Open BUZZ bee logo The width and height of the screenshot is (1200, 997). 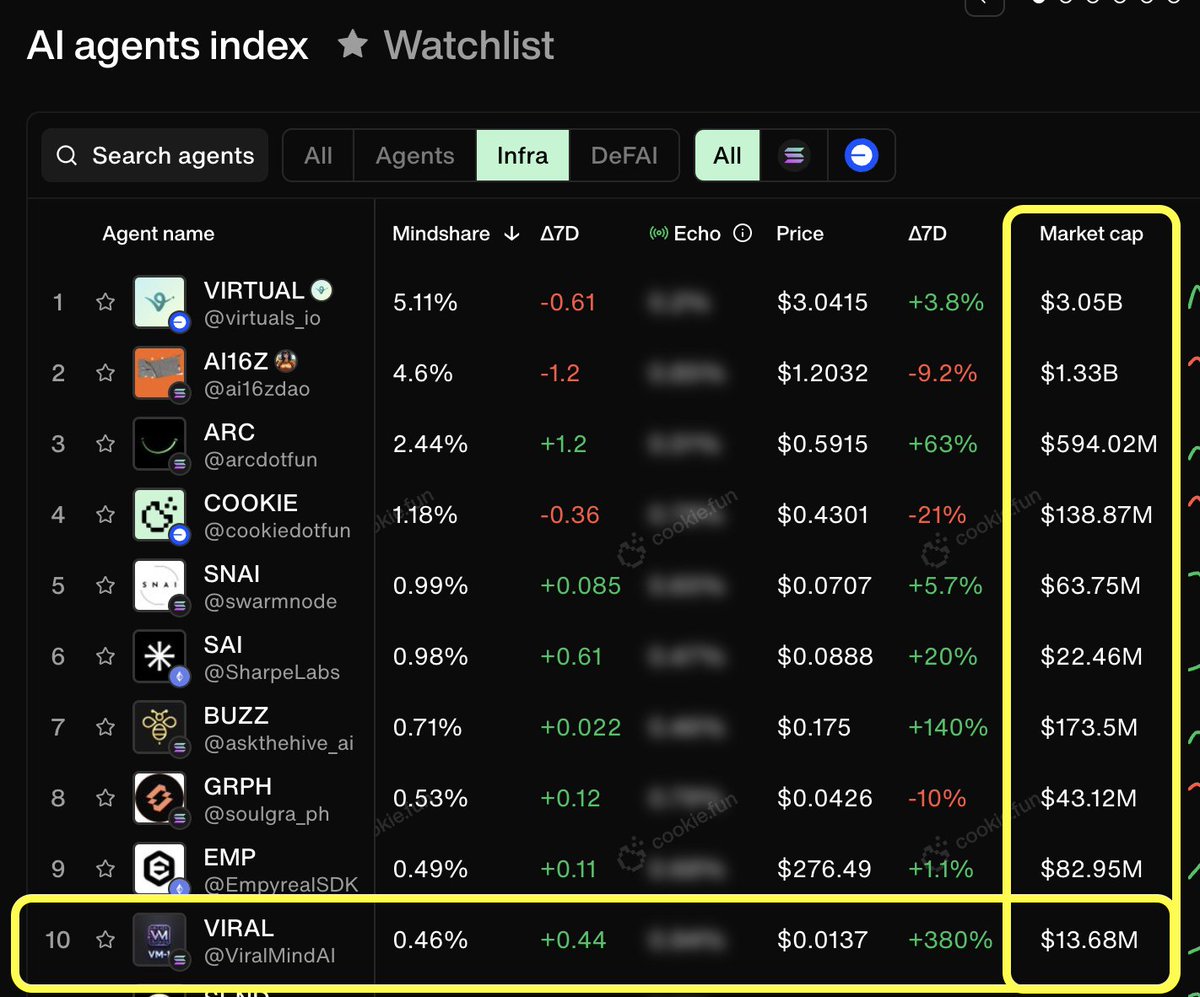(159, 727)
